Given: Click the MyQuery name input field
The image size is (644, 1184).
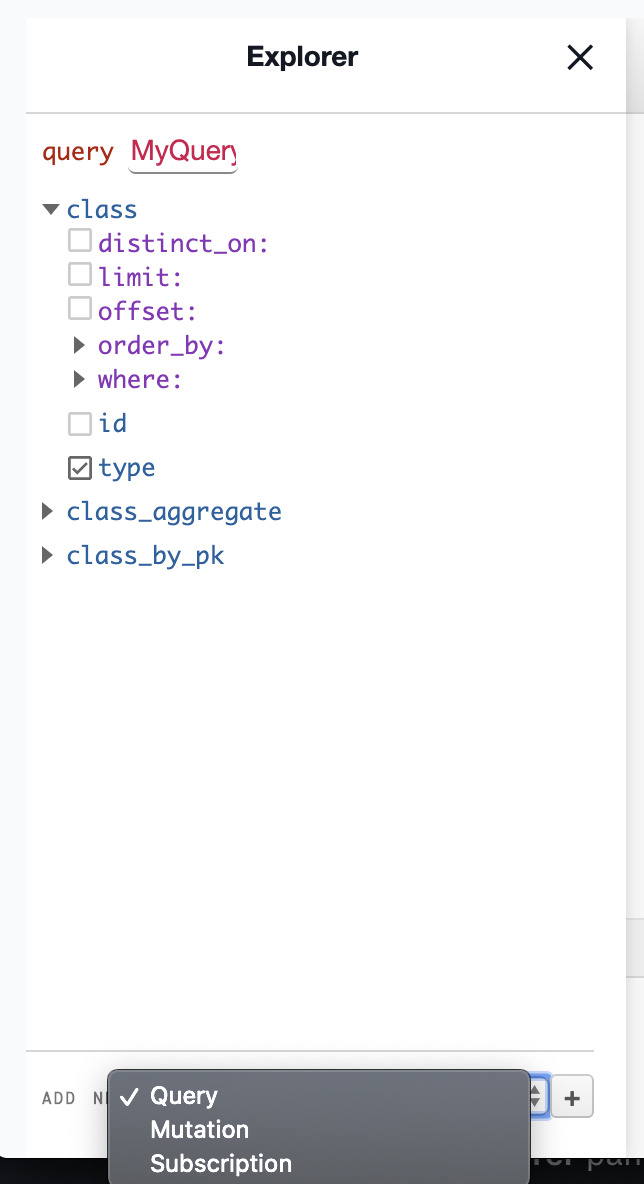Looking at the screenshot, I should point(183,152).
